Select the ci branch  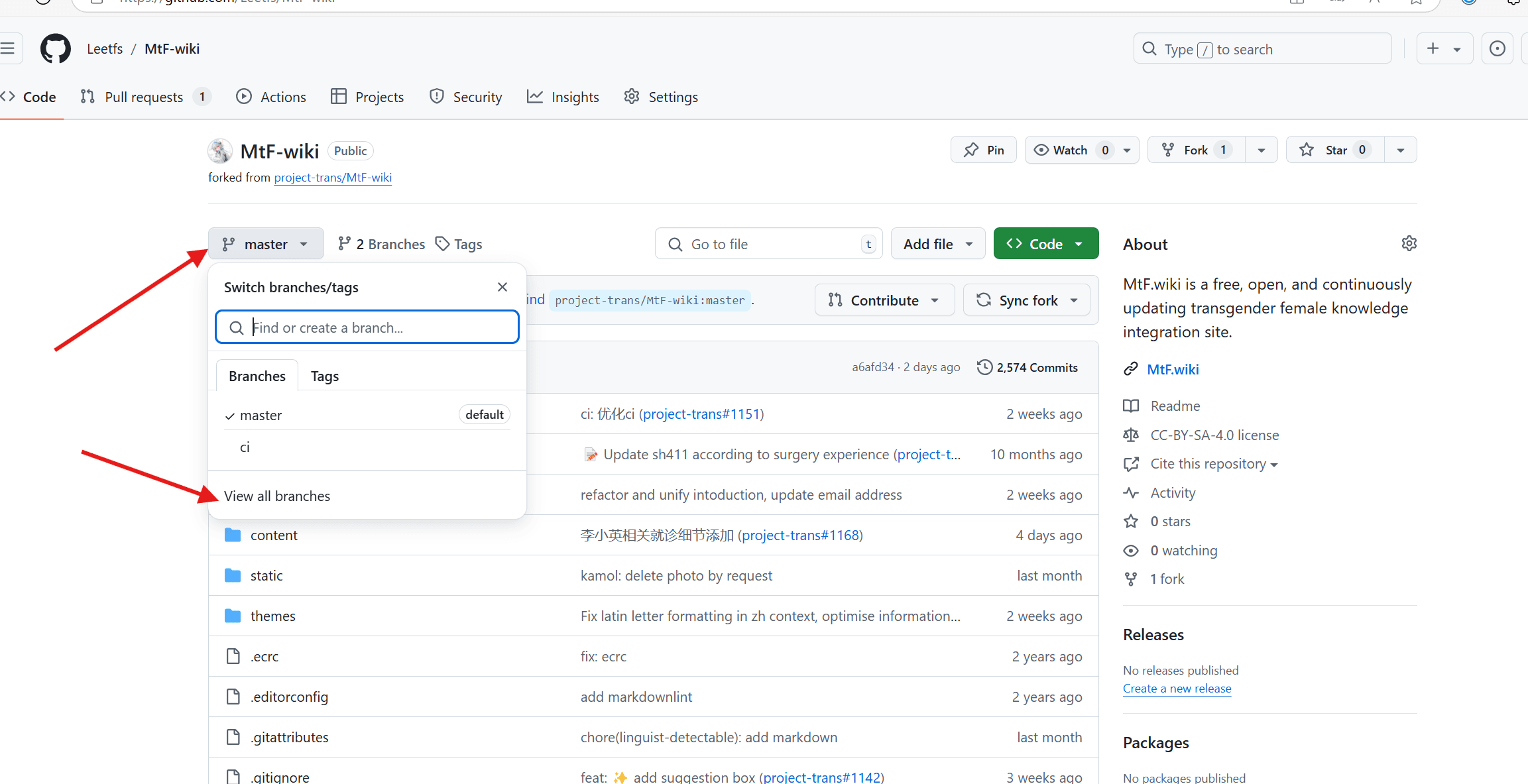pyautogui.click(x=245, y=447)
